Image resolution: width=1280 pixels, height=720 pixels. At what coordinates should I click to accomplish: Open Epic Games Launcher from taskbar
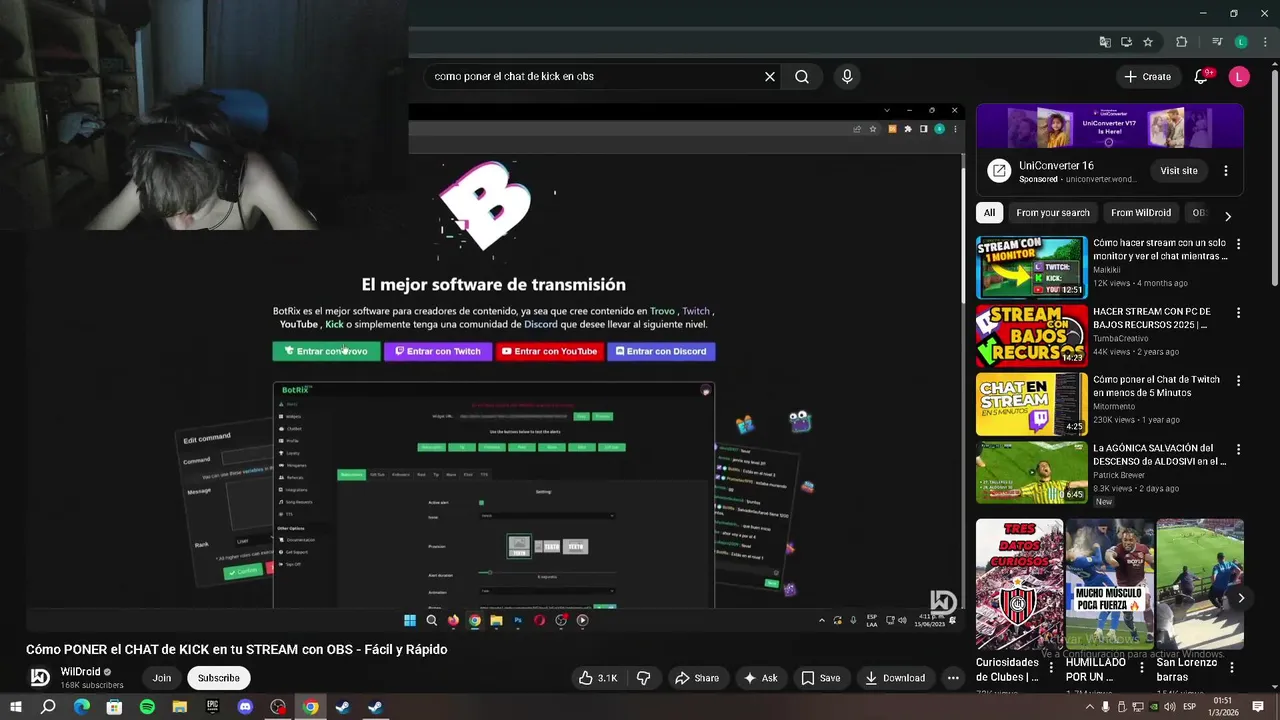212,707
